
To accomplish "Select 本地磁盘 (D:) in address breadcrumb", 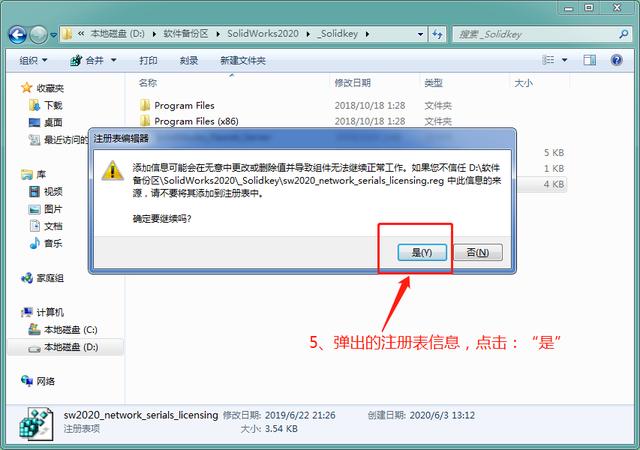I will (117, 33).
